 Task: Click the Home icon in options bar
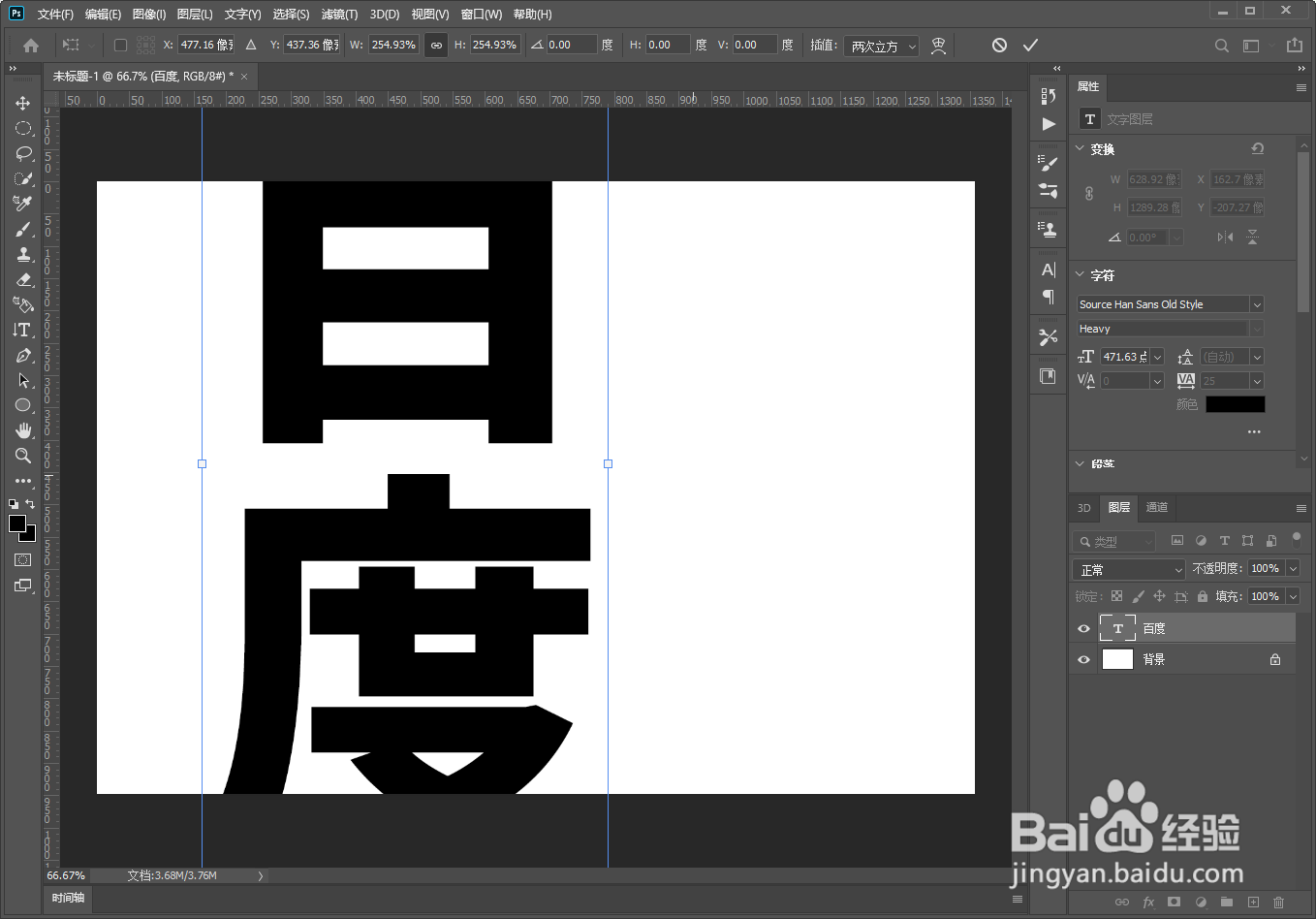pos(31,46)
